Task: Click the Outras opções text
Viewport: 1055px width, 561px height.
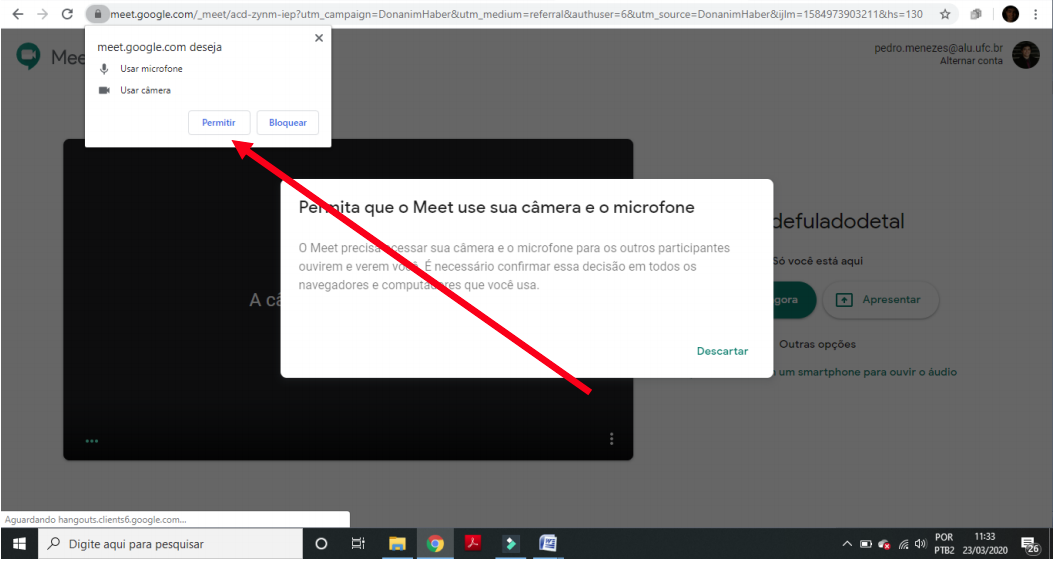Action: pos(817,344)
